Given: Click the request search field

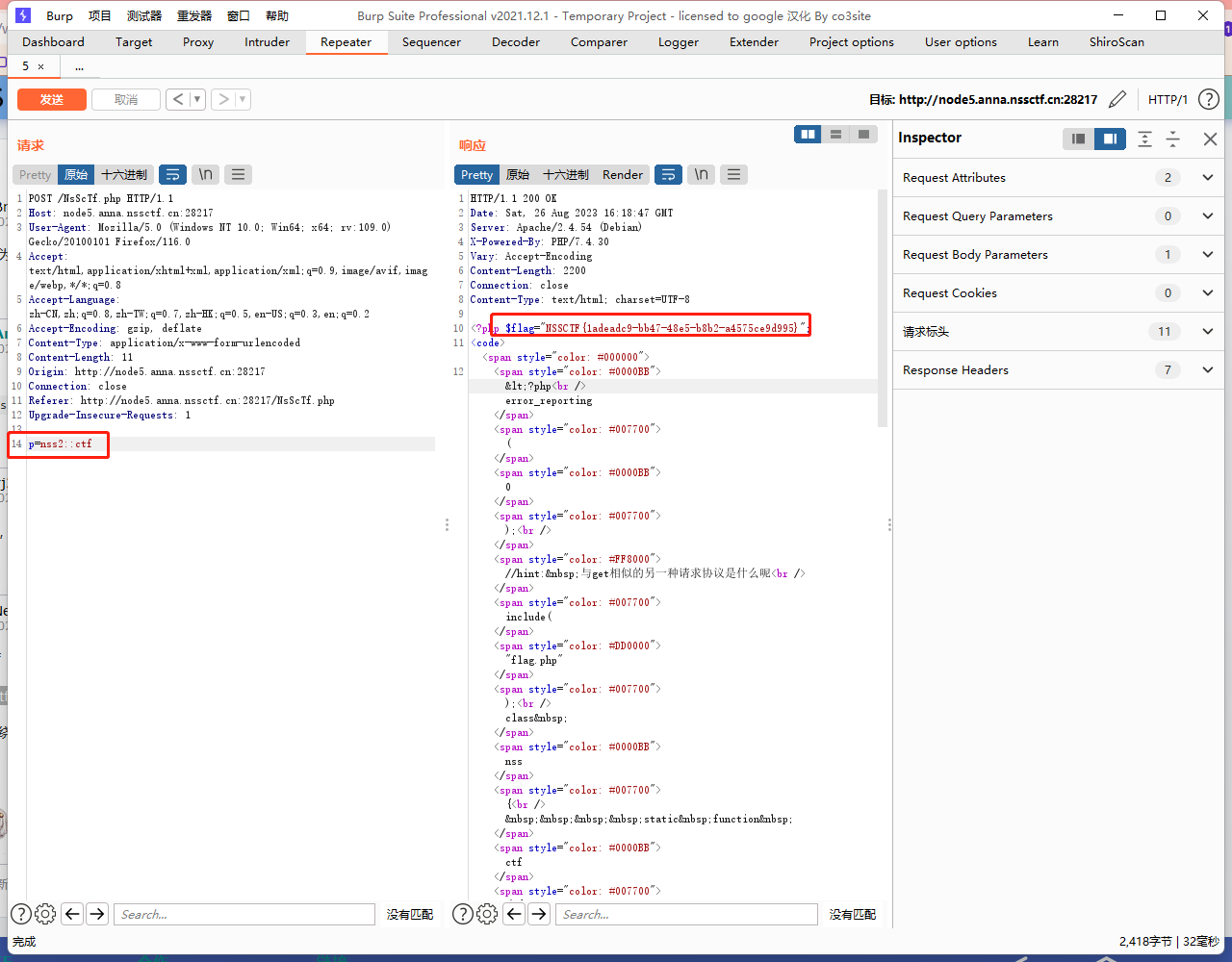Looking at the screenshot, I should (244, 914).
